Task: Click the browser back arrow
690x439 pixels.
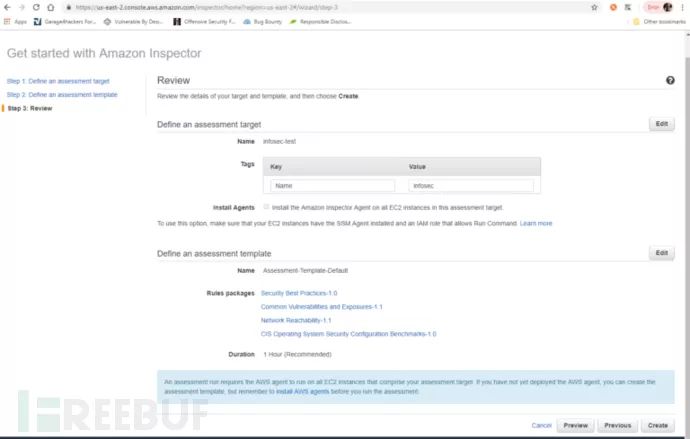Action: [x=7, y=7]
